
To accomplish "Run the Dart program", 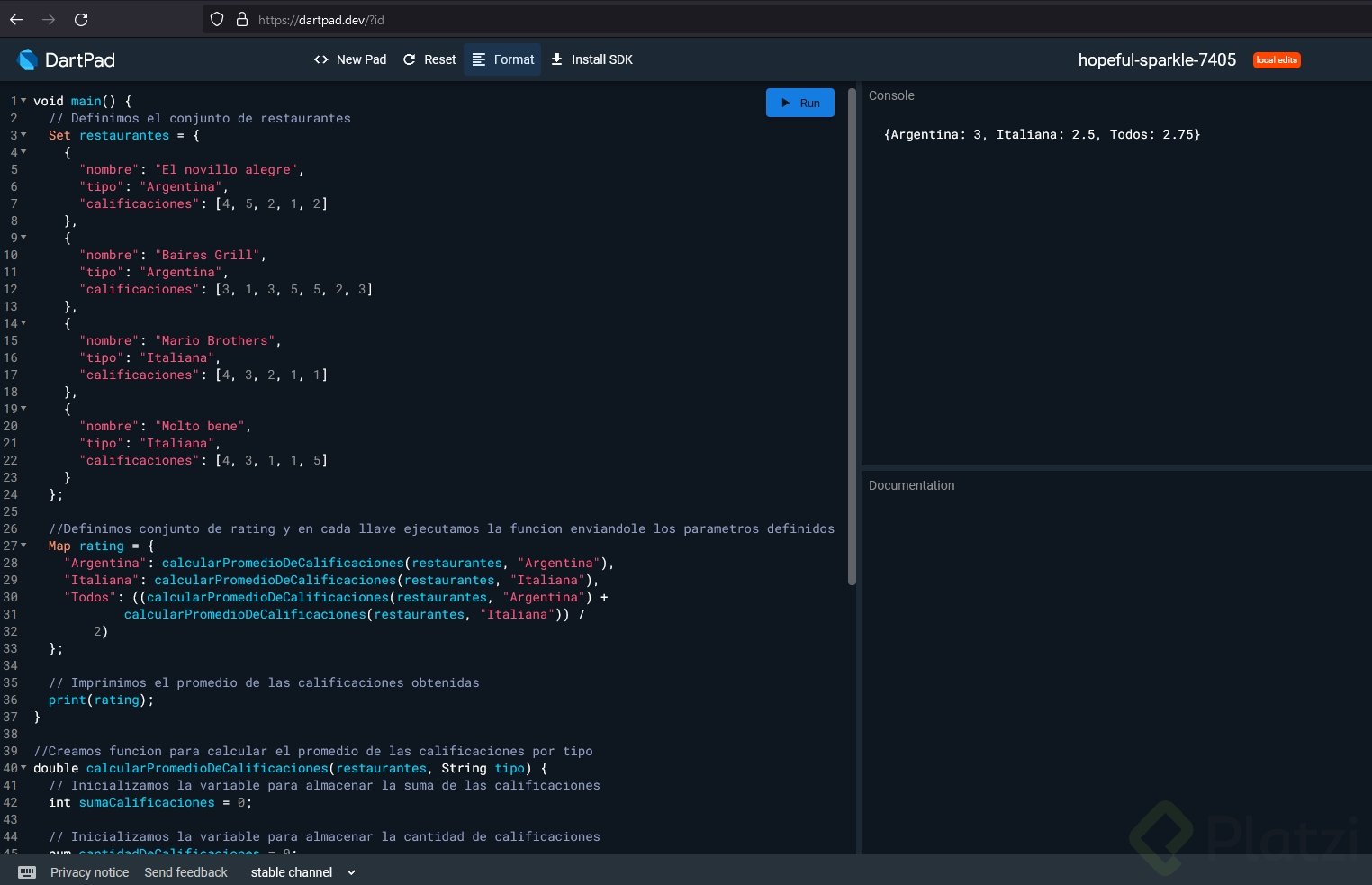I will coord(799,103).
